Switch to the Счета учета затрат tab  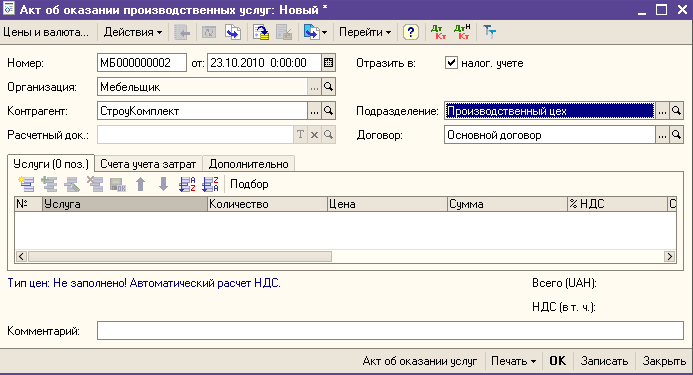tap(148, 164)
